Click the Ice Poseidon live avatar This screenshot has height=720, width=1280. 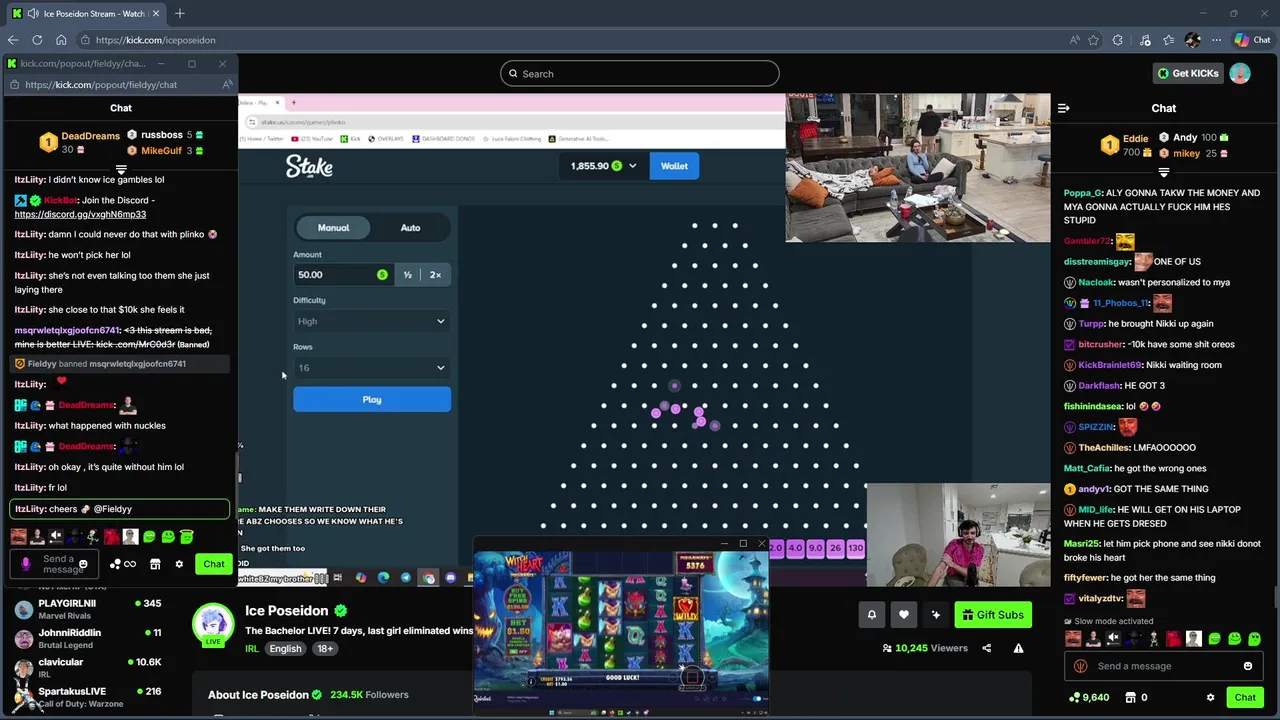tap(213, 624)
